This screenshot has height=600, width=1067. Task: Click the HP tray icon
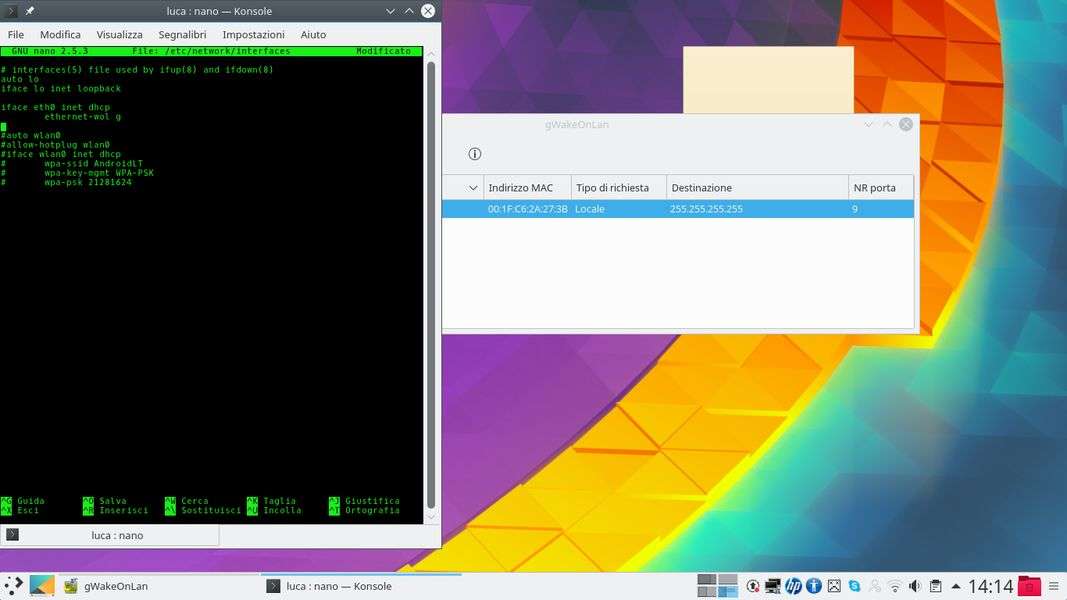pos(793,586)
